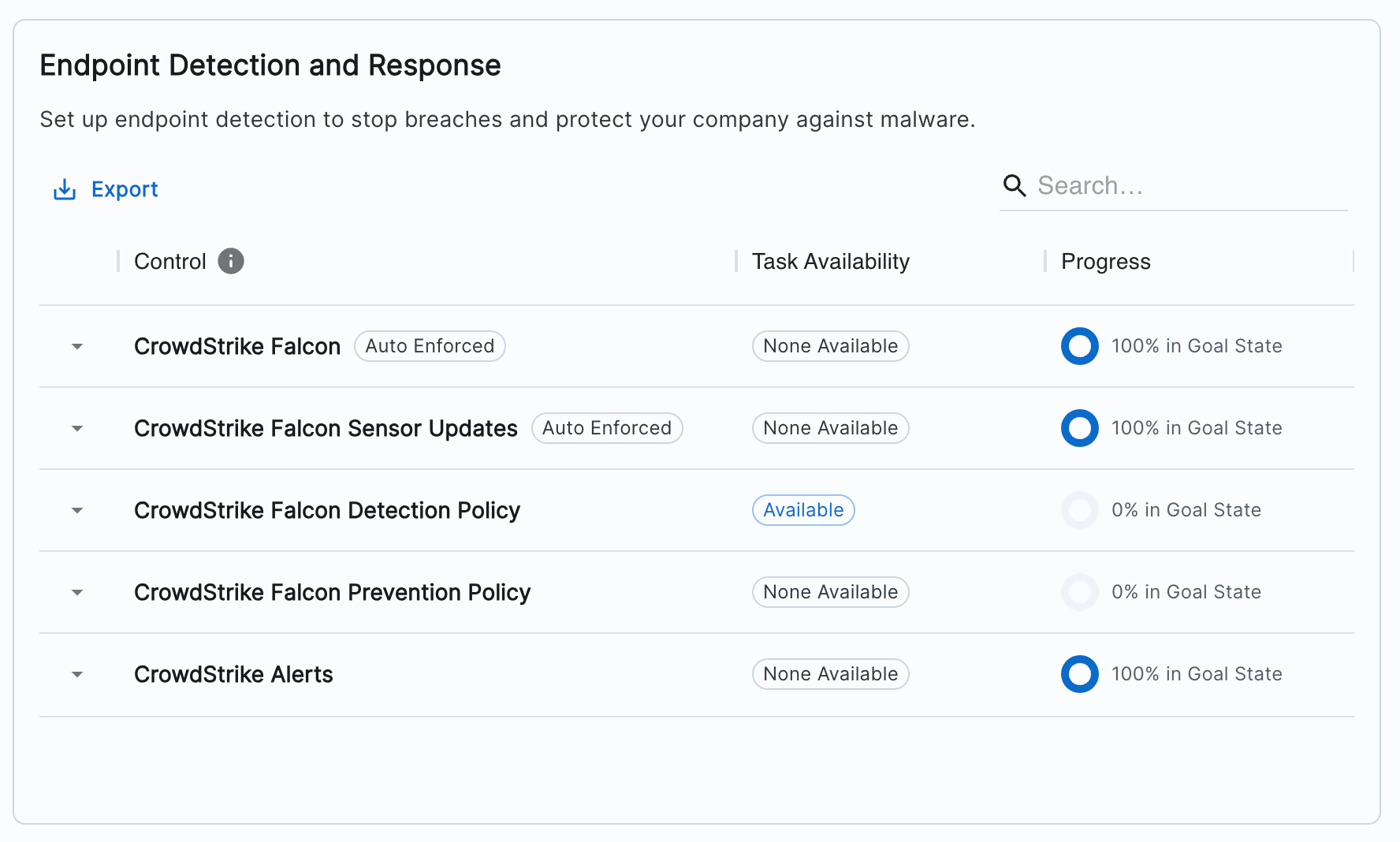The image size is (1400, 842).
Task: Click the Task Availability column header
Action: click(x=830, y=261)
